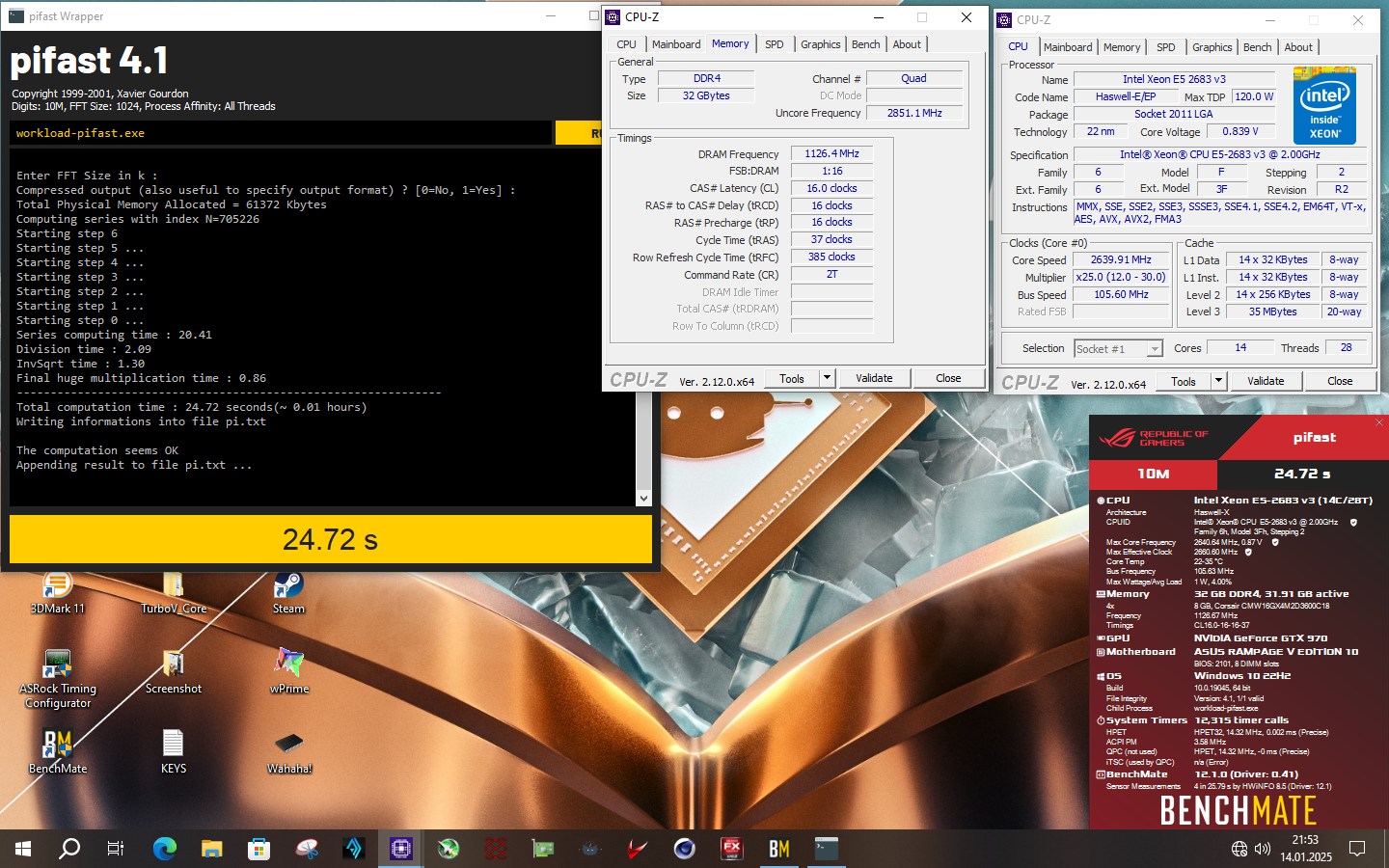Open Bench tab in Memory CPU-Z window
Image resolution: width=1389 pixels, height=868 pixels.
865,44
